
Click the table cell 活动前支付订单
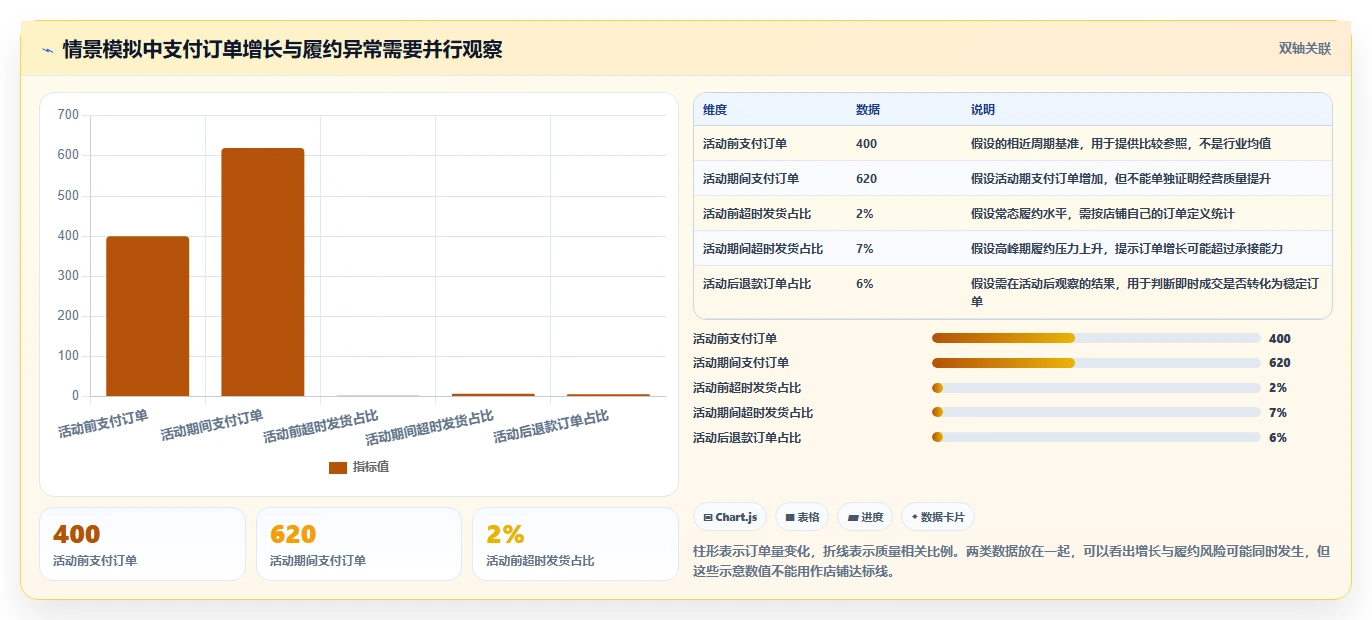pos(745,144)
